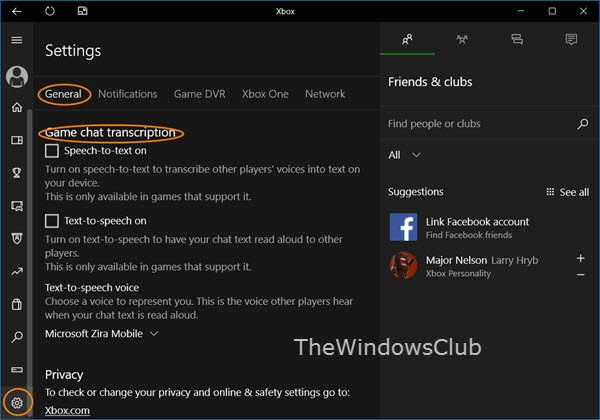
Task: Select the Game DVR settings tab
Action: [x=199, y=94]
